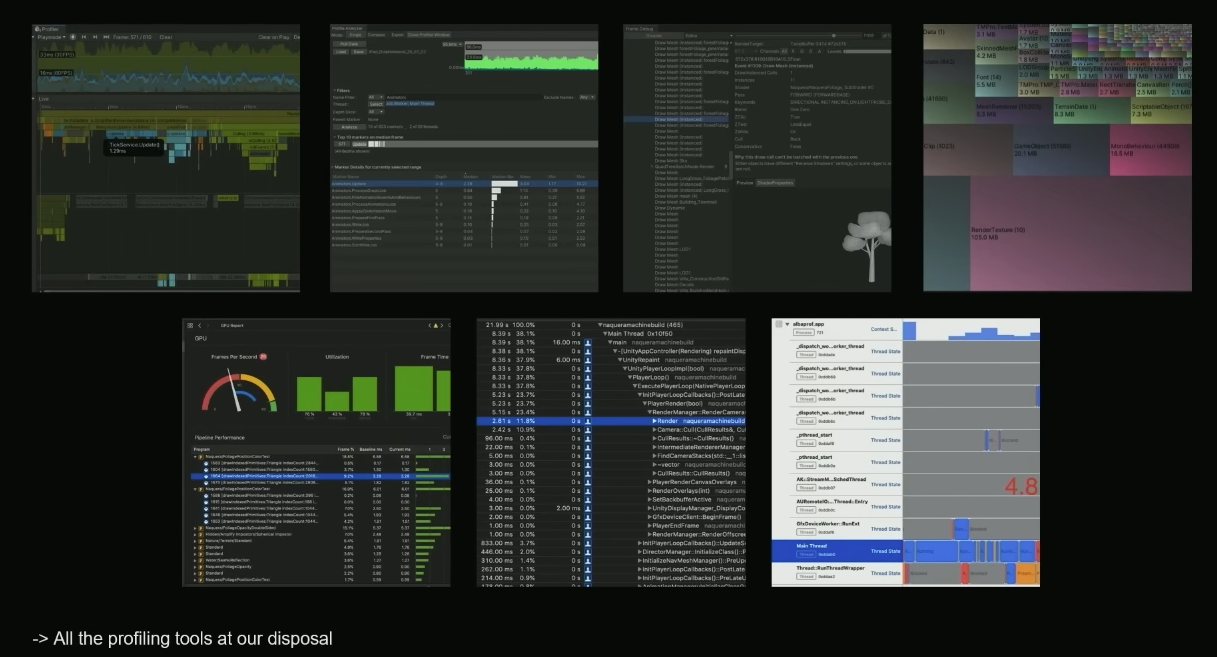Click person icon on GfxDeviceClient::BeginFrame row
Screen dimensions: 1217x657
(588, 517)
